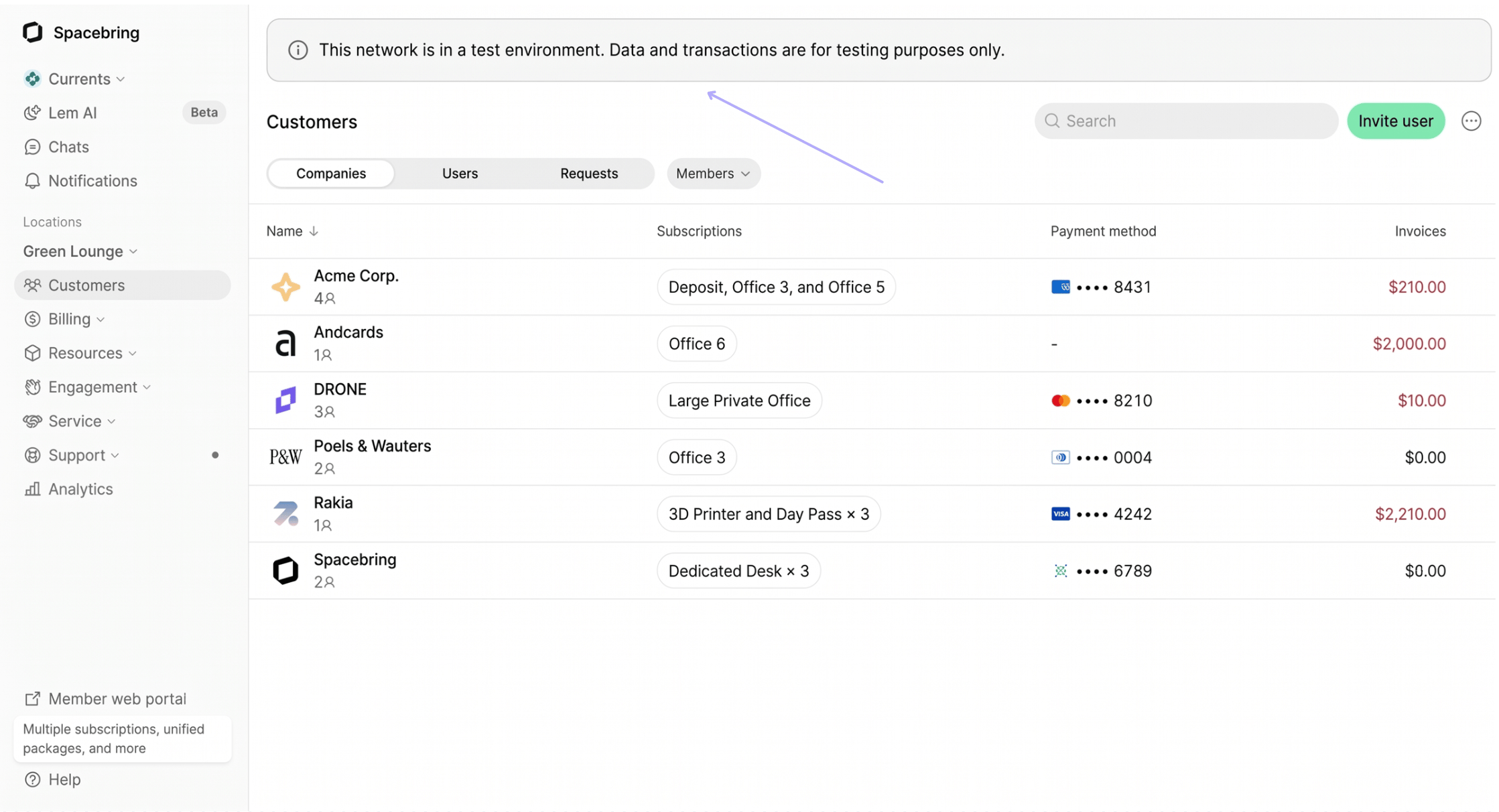Click the Engagement clapping hands icon
The height and width of the screenshot is (812, 1499).
(x=32, y=387)
